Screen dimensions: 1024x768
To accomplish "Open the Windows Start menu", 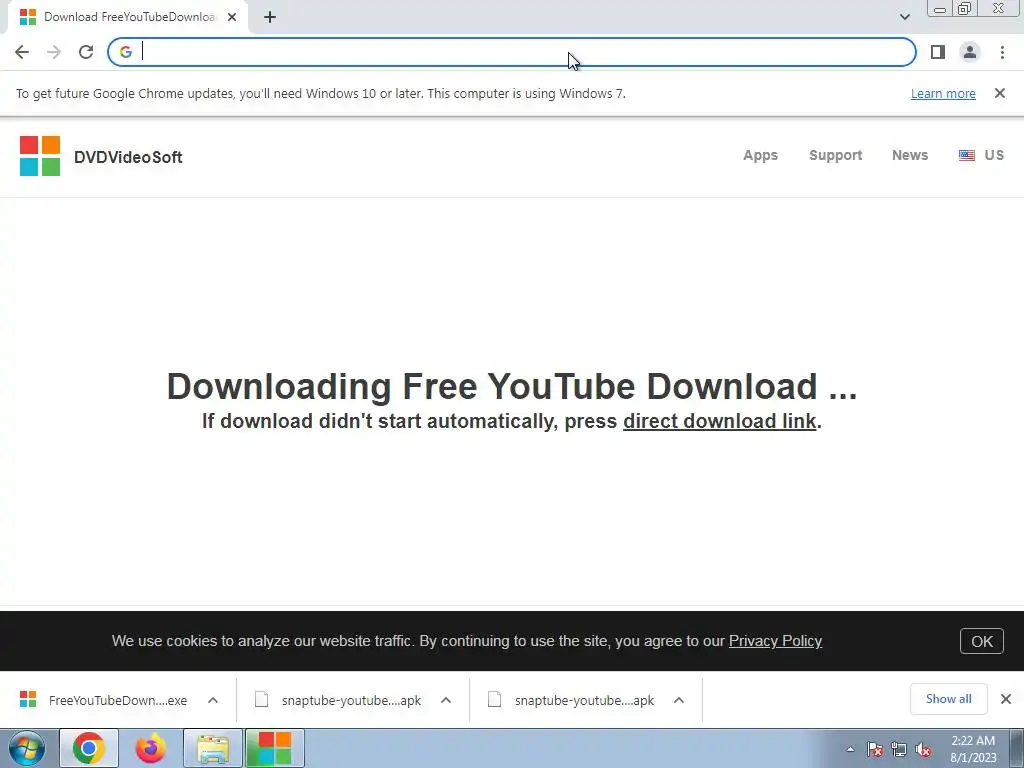I will coord(27,748).
